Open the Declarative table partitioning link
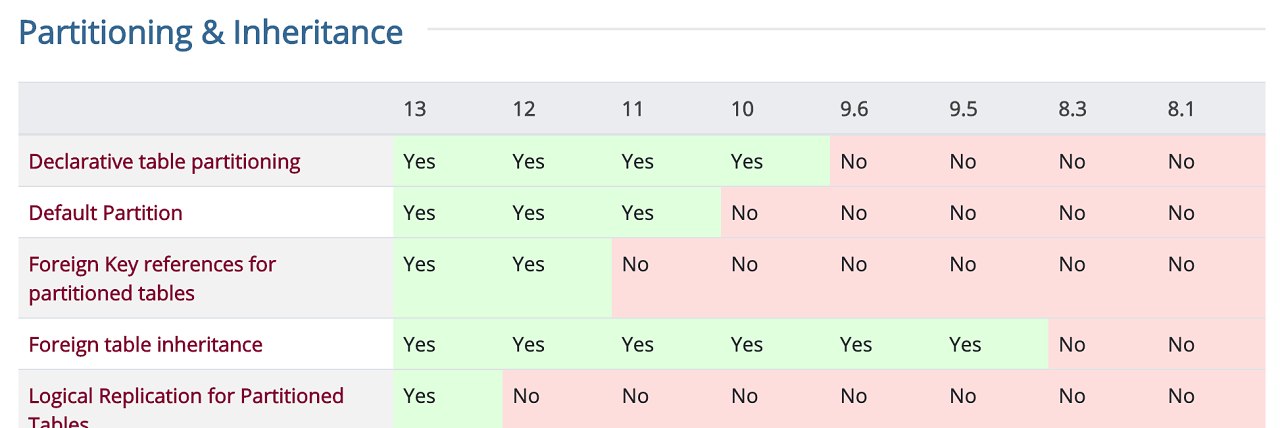 (164, 161)
